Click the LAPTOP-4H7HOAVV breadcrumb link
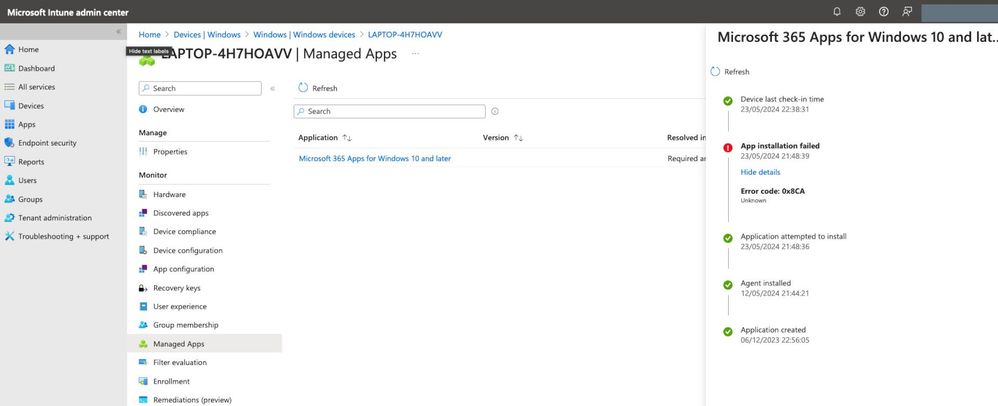Screen dimensions: 998x406 coord(405,35)
